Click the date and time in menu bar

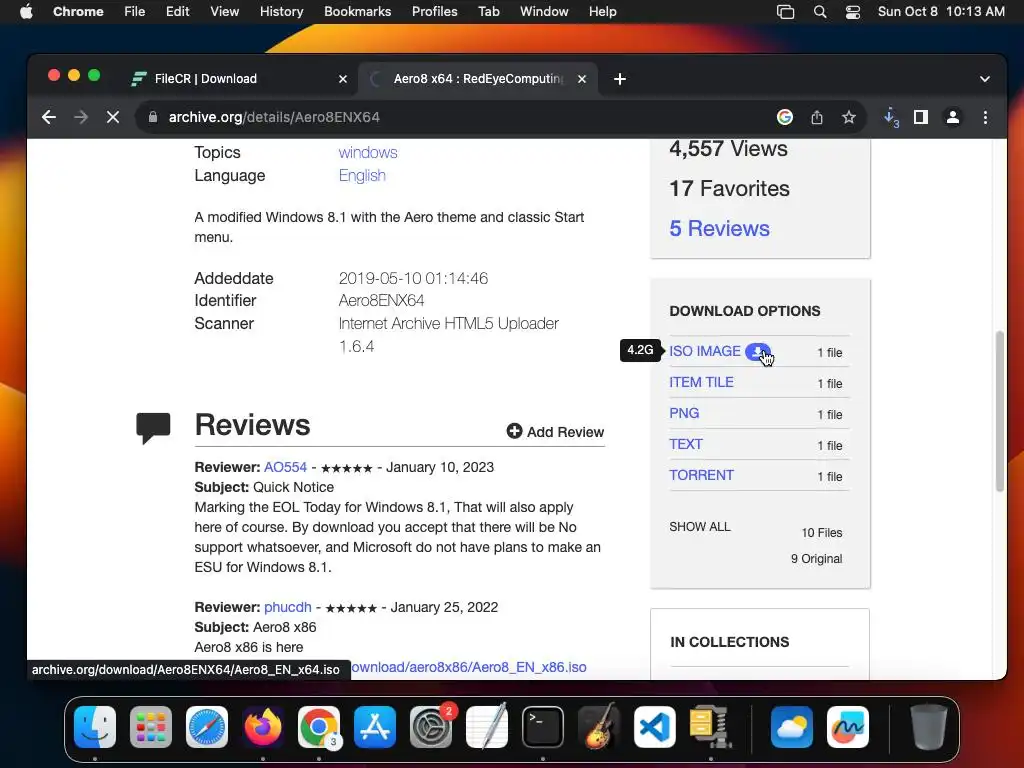click(941, 12)
